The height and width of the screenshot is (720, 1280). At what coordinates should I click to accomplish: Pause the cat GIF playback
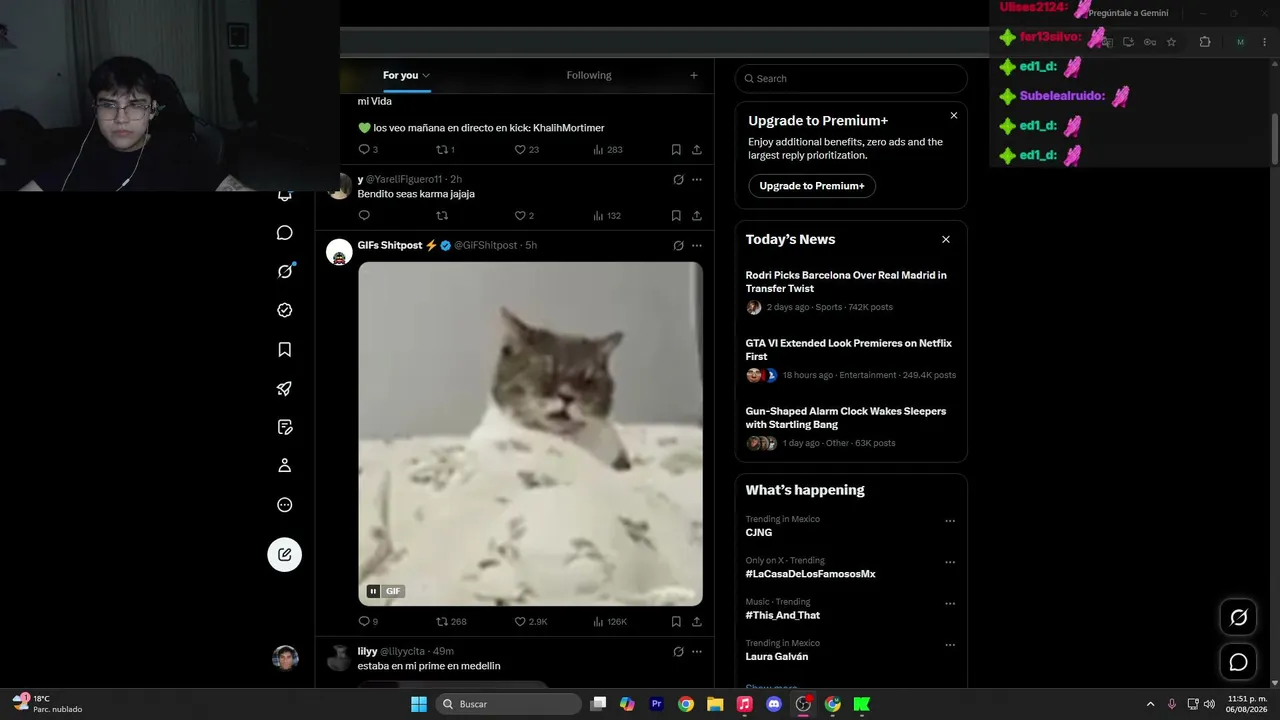click(373, 591)
